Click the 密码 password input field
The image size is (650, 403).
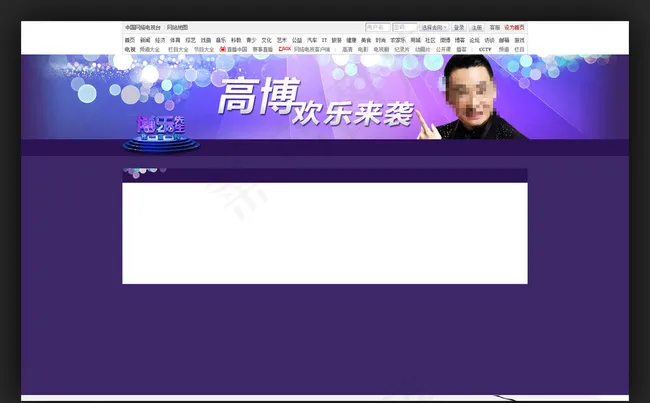[404, 28]
